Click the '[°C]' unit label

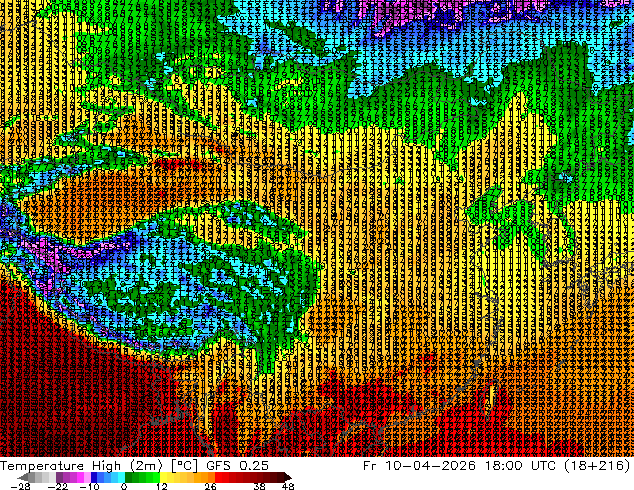(x=184, y=465)
